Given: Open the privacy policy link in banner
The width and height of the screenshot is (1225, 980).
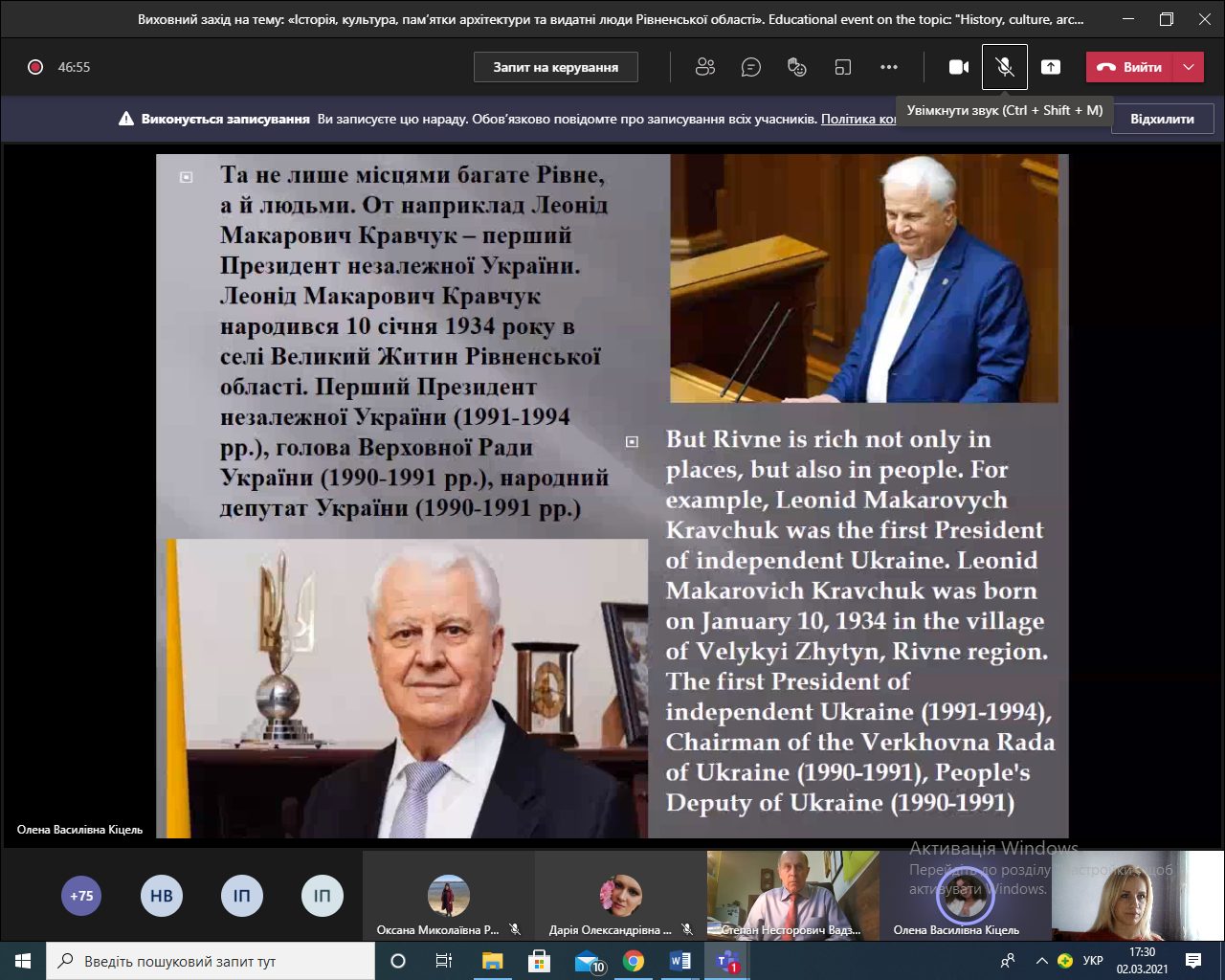Looking at the screenshot, I should [858, 120].
